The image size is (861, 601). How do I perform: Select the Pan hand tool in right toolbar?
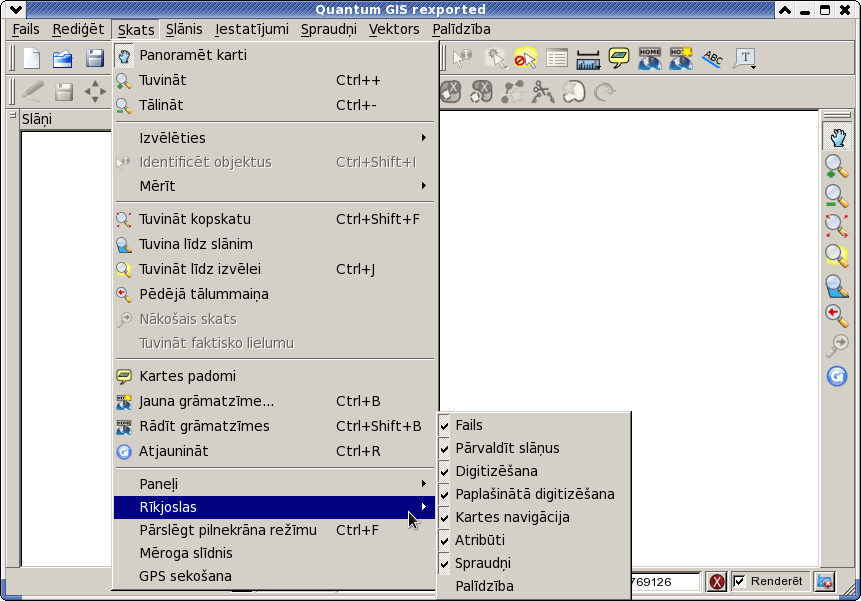(x=837, y=137)
